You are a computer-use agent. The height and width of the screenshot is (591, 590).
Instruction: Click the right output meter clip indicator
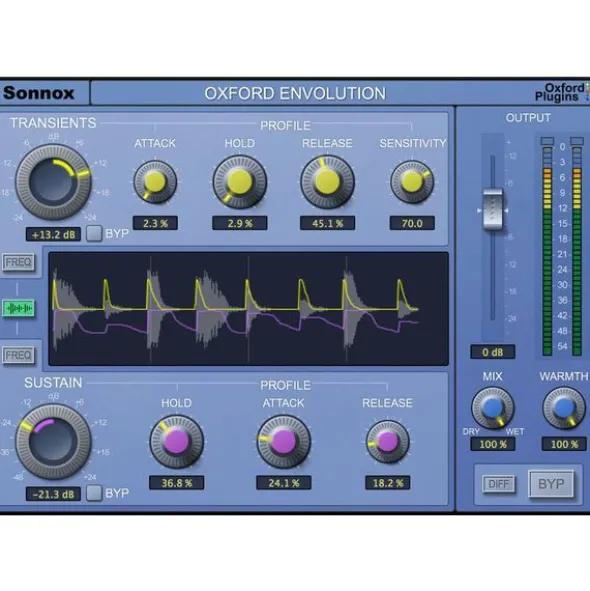[576, 141]
